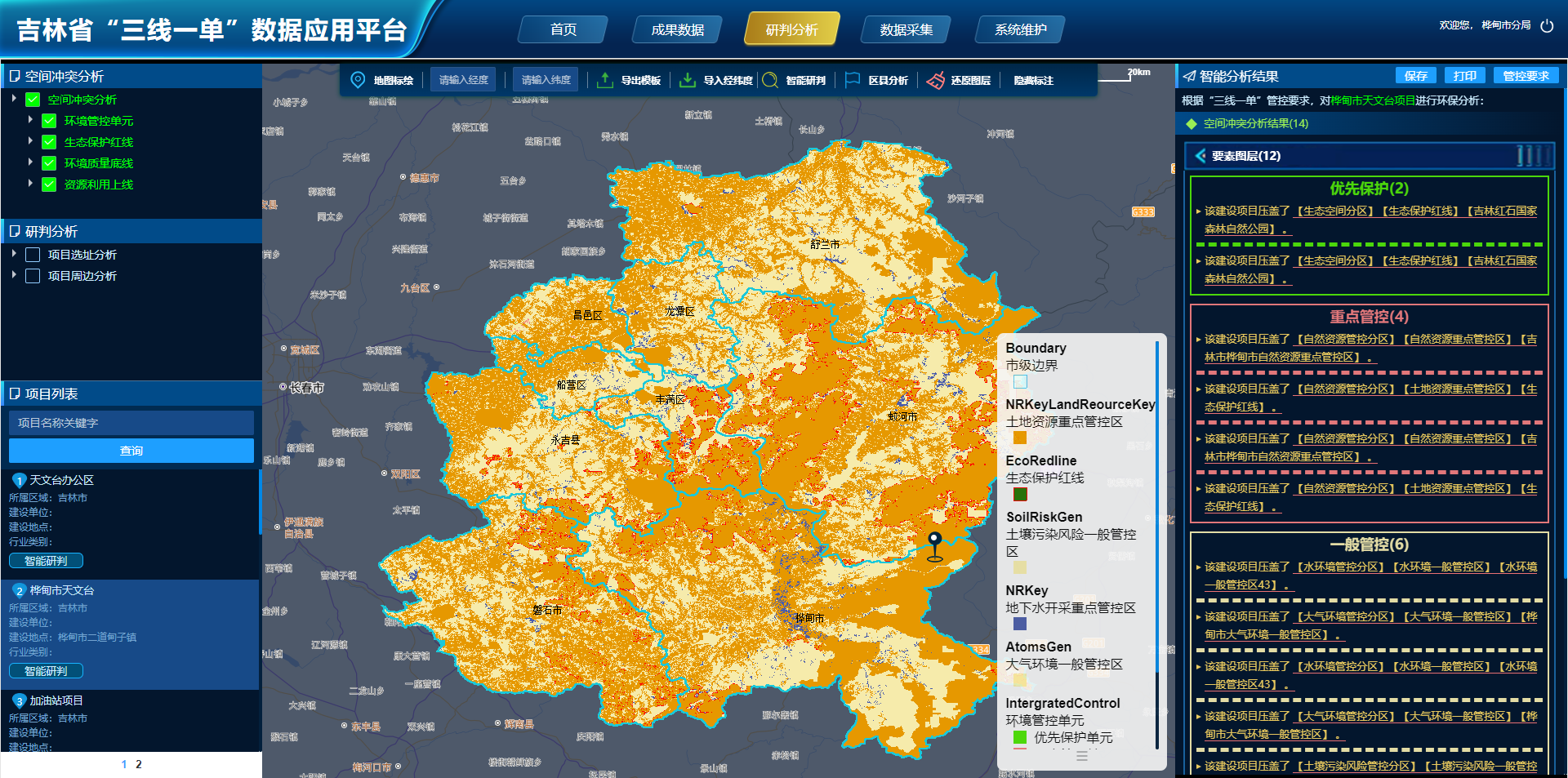Viewport: 1568px width, 778px height.
Task: Open the 首页 tab
Action: (x=563, y=29)
